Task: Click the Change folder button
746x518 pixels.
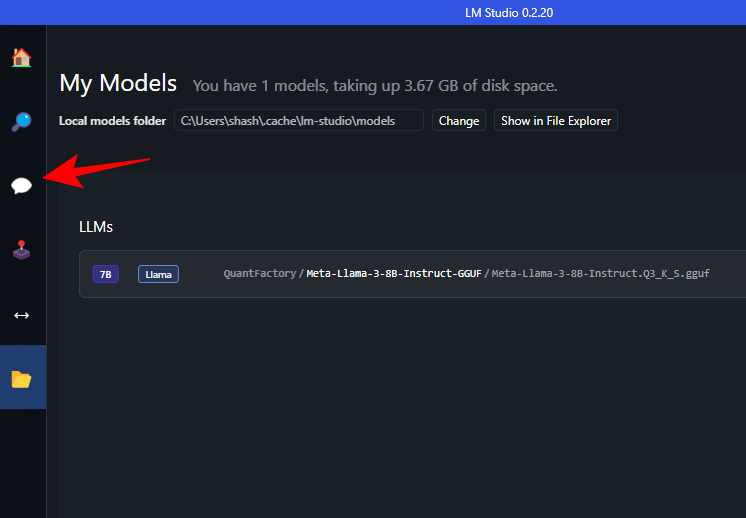Action: pos(459,121)
